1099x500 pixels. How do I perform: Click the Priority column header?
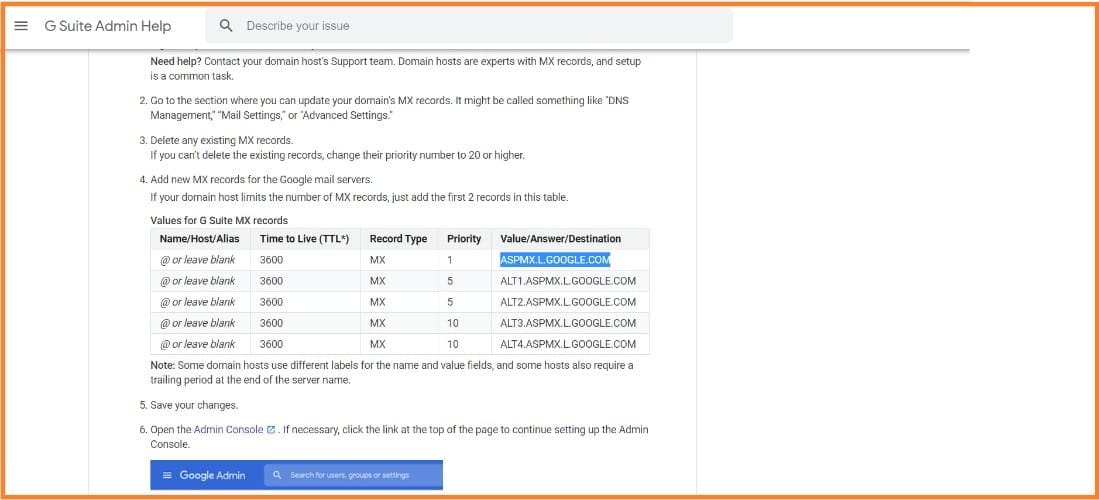coord(464,239)
